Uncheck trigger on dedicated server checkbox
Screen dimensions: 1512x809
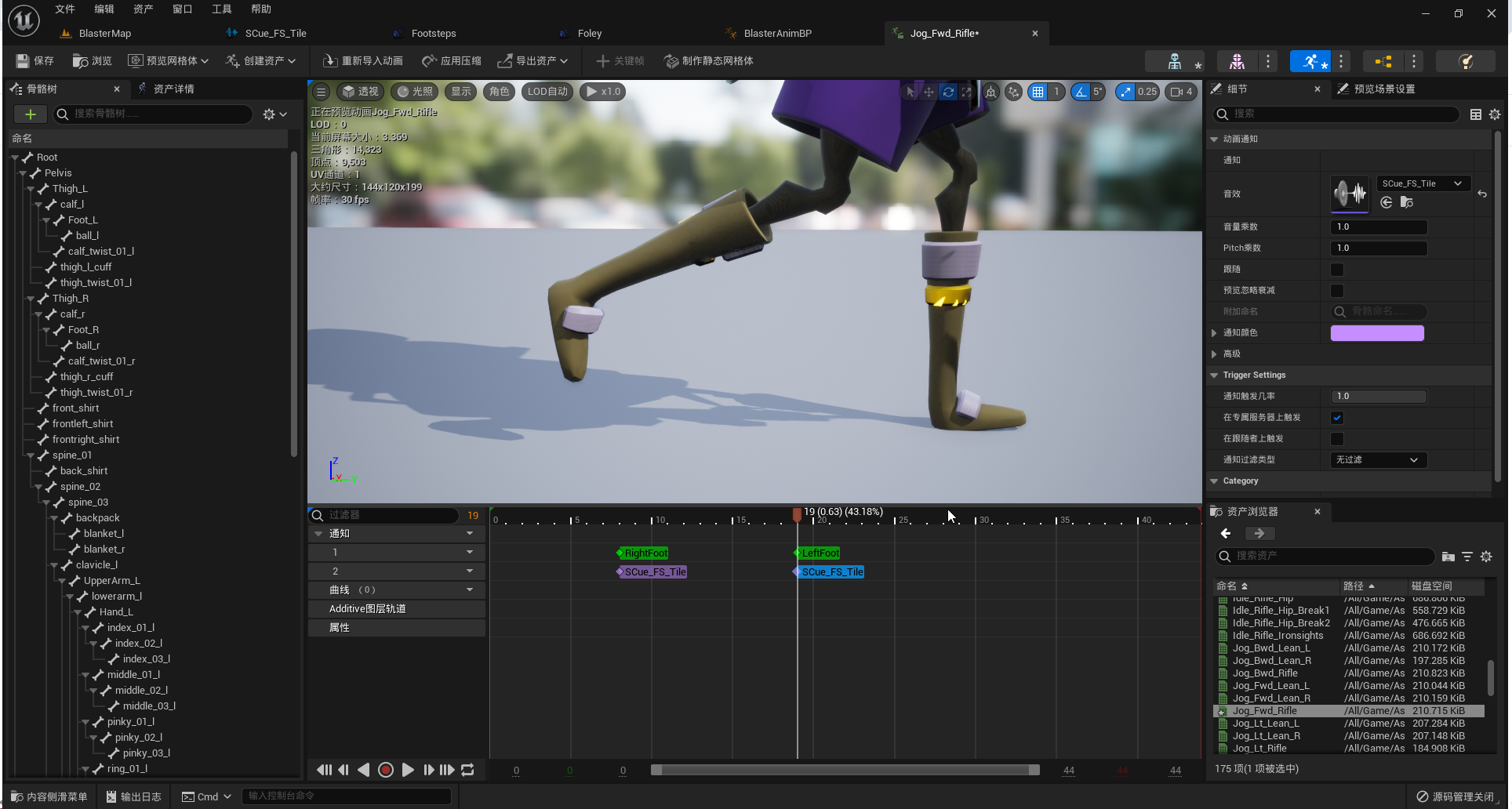tap(1337, 418)
